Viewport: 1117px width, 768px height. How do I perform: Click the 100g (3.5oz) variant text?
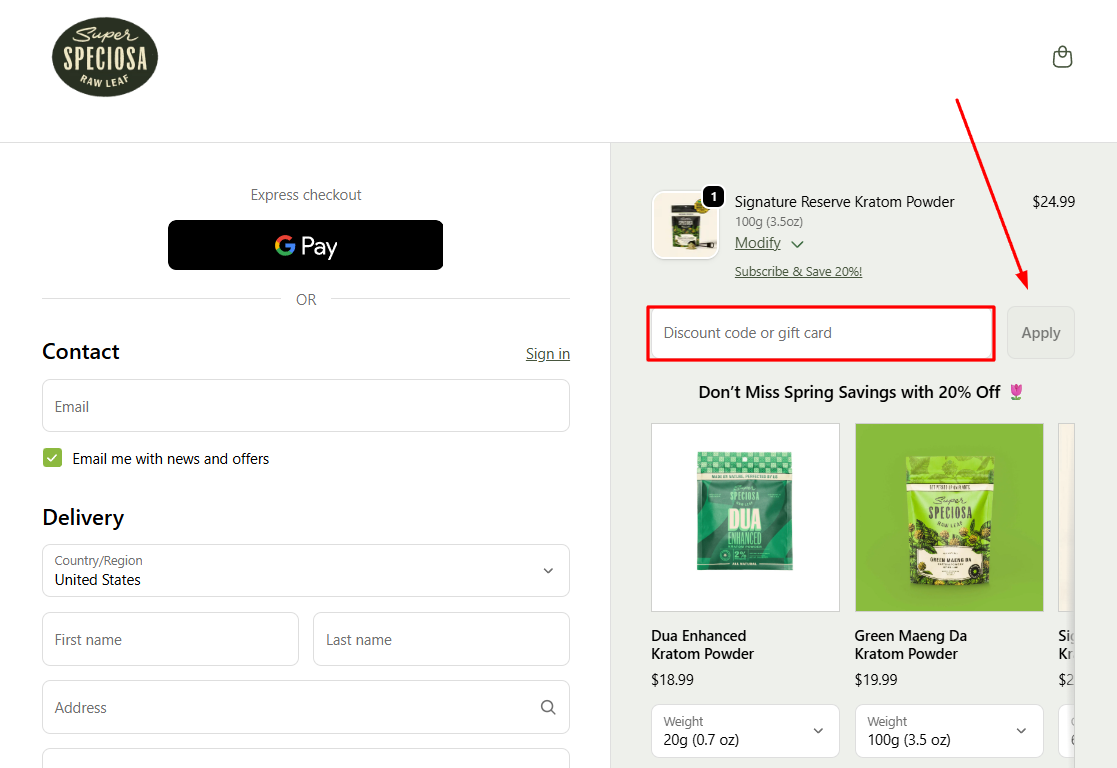(x=769, y=222)
